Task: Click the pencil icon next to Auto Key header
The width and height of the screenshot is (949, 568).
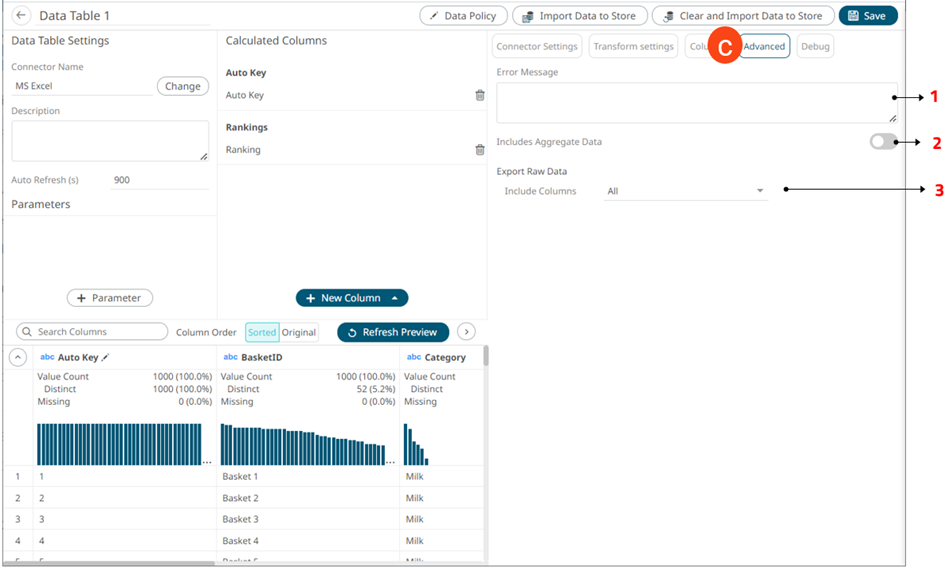Action: tap(106, 357)
